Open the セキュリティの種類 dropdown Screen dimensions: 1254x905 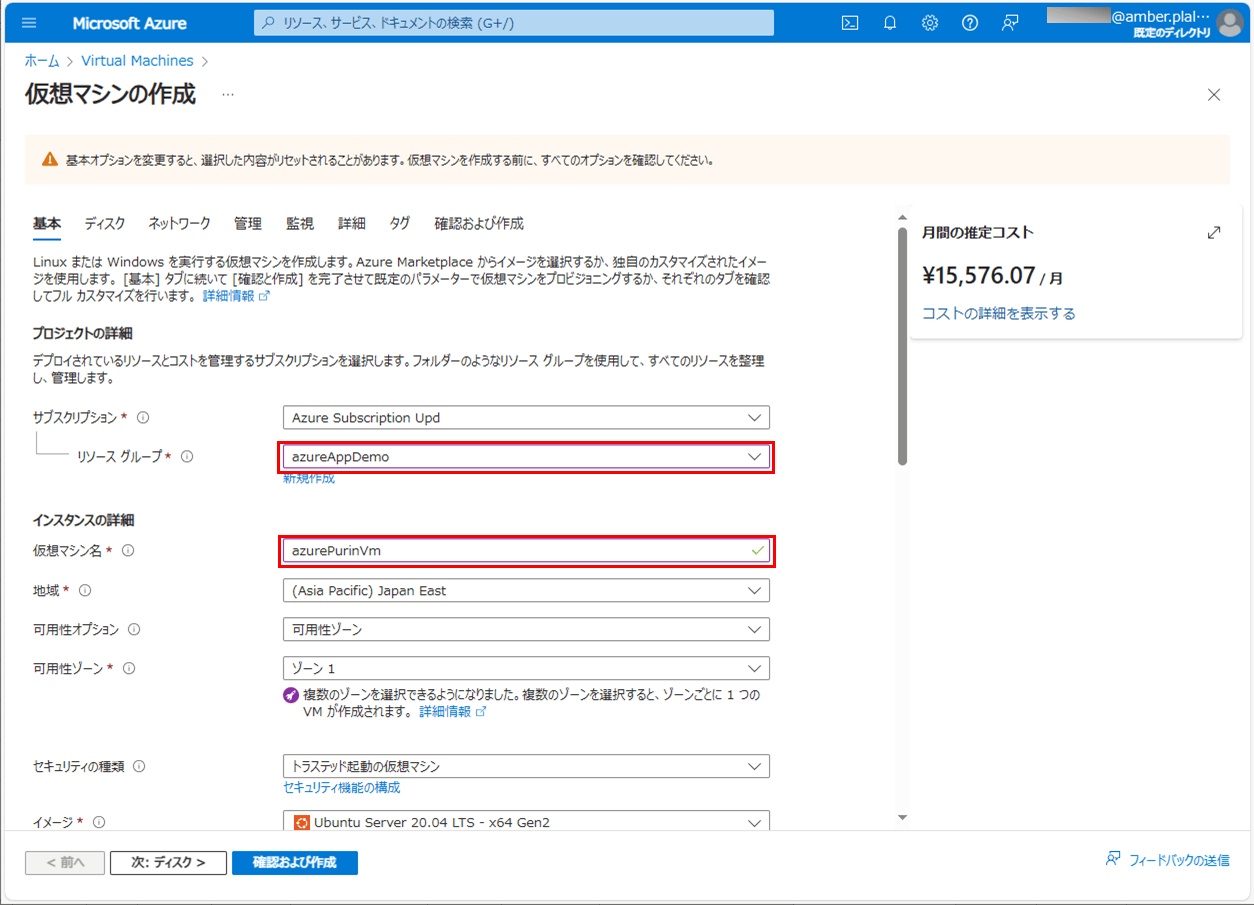coord(526,766)
